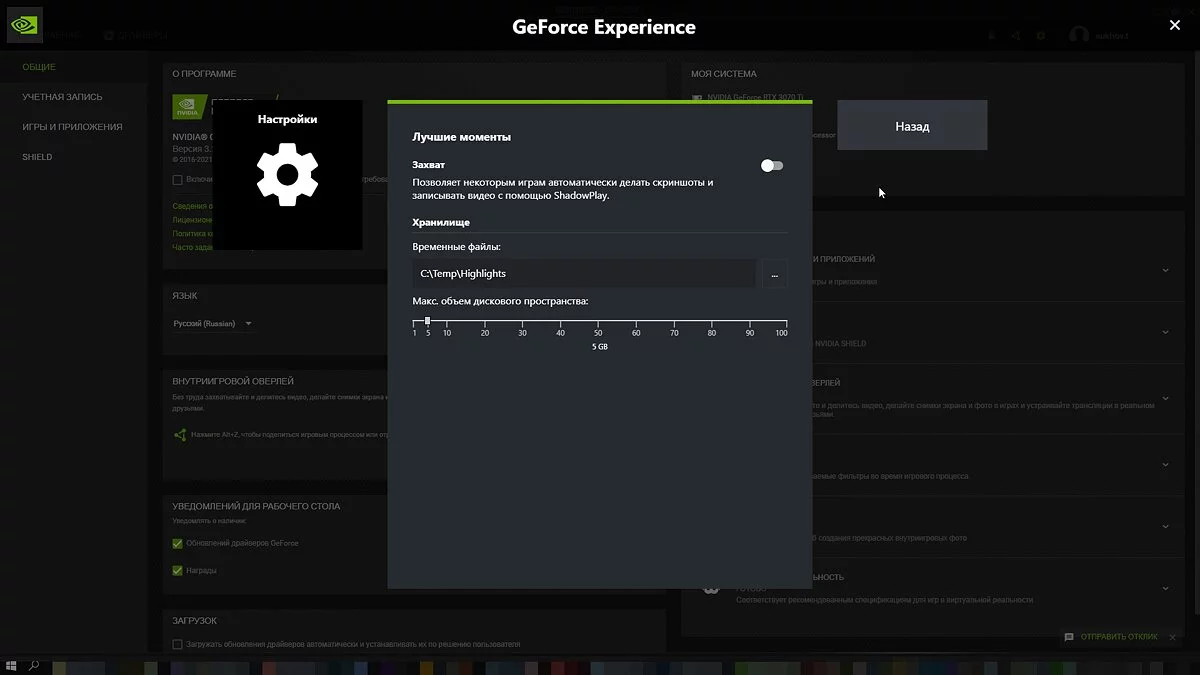Viewport: 1200px width, 675px height.
Task: Click the share icon in top bar
Action: (x=1016, y=36)
